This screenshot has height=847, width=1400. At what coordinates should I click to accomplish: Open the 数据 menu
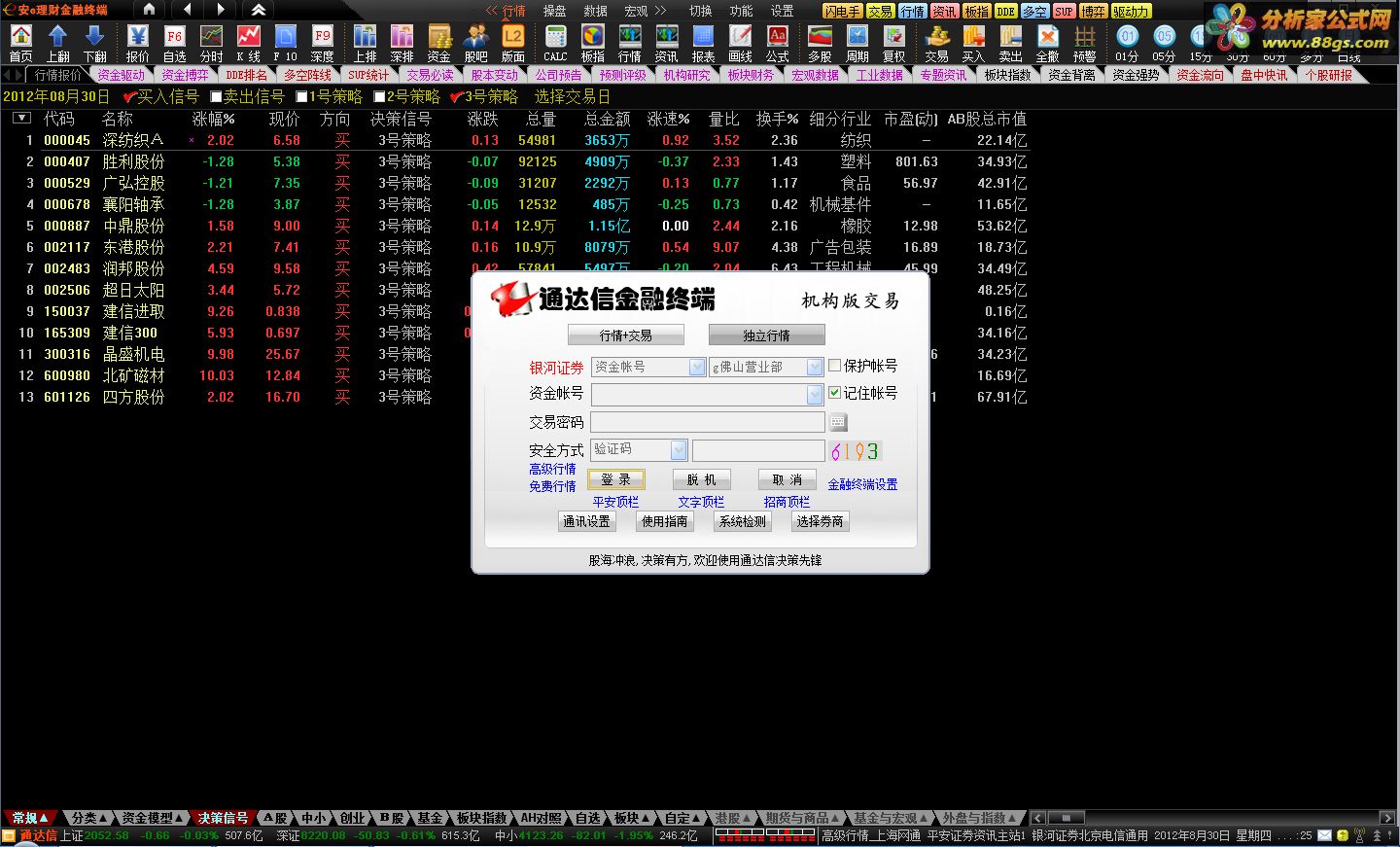pyautogui.click(x=595, y=11)
